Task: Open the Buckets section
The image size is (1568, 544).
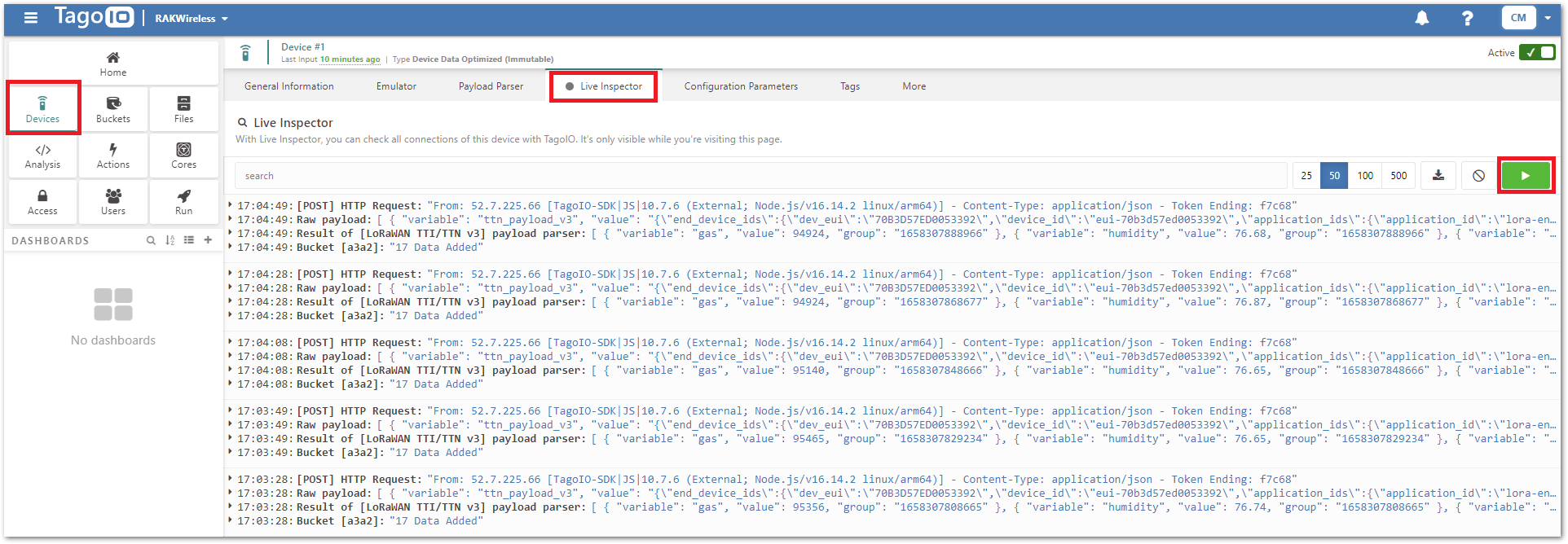Action: 113,109
